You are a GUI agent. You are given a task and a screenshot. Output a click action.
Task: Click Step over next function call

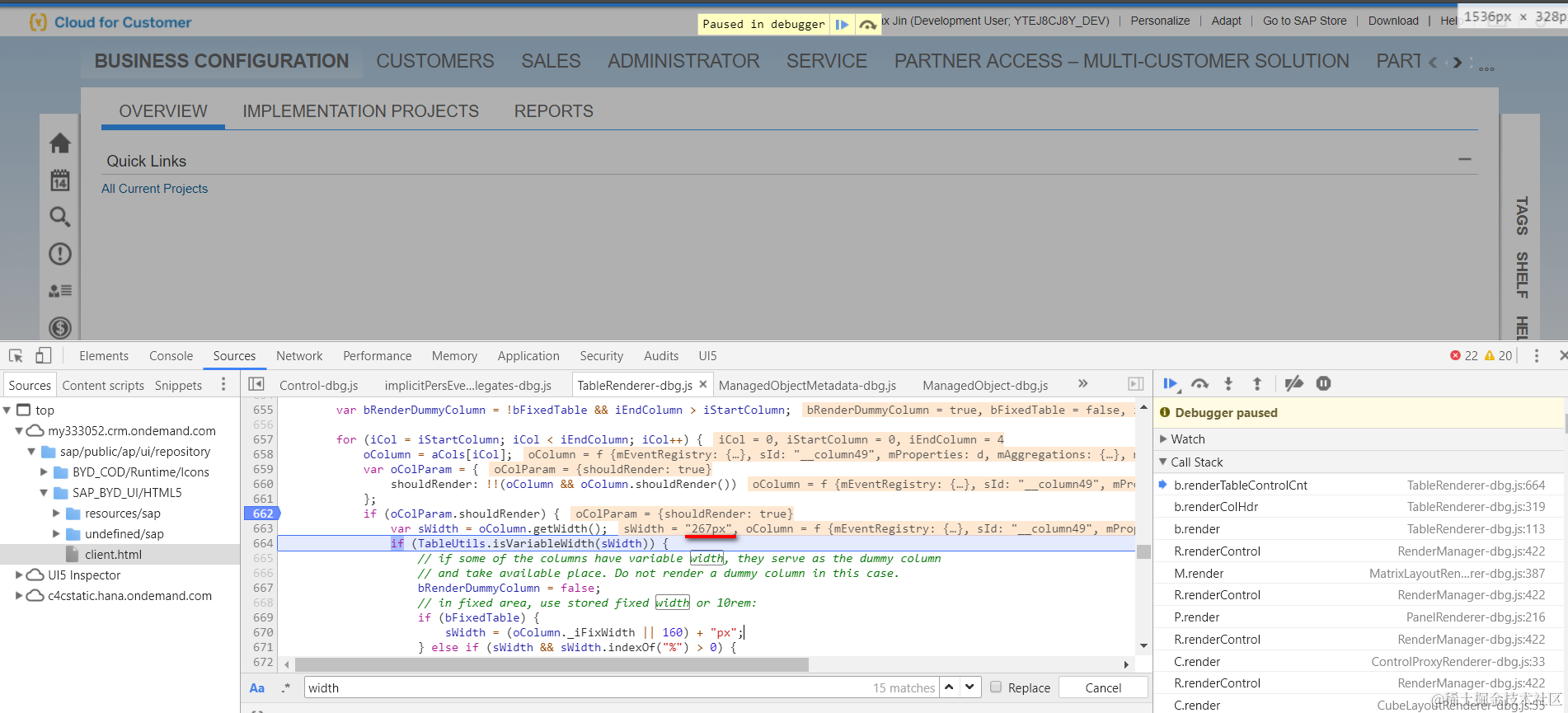point(1199,383)
